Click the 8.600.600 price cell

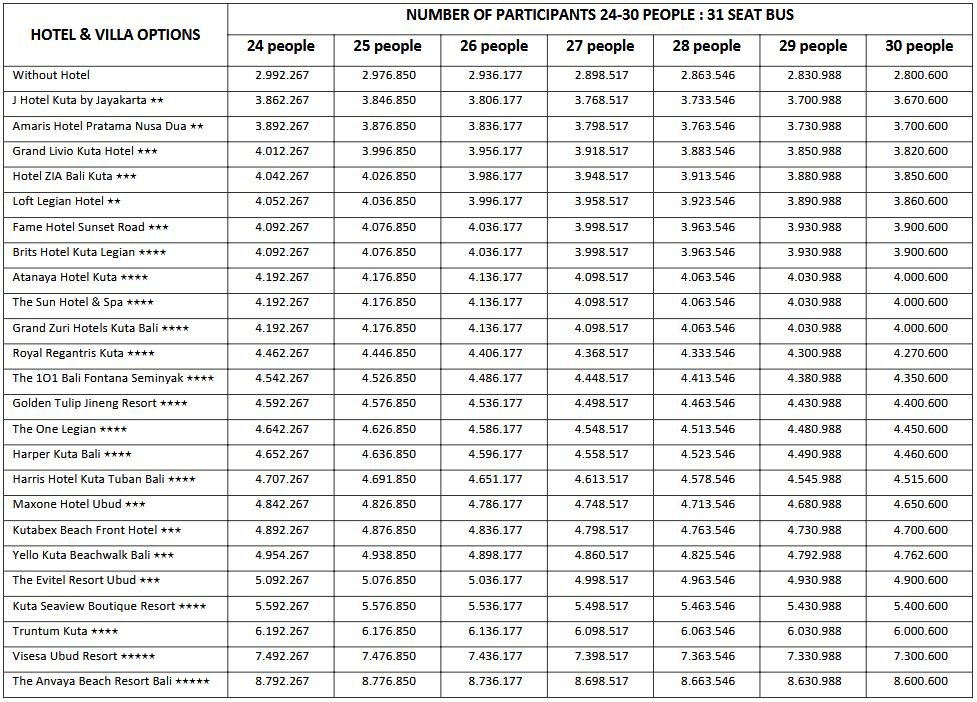921,681
